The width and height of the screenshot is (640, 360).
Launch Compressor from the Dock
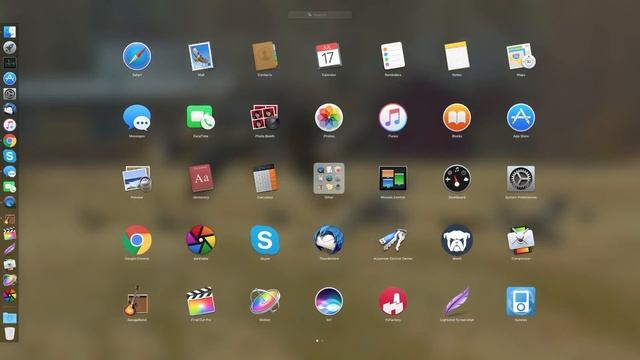[x=9, y=264]
